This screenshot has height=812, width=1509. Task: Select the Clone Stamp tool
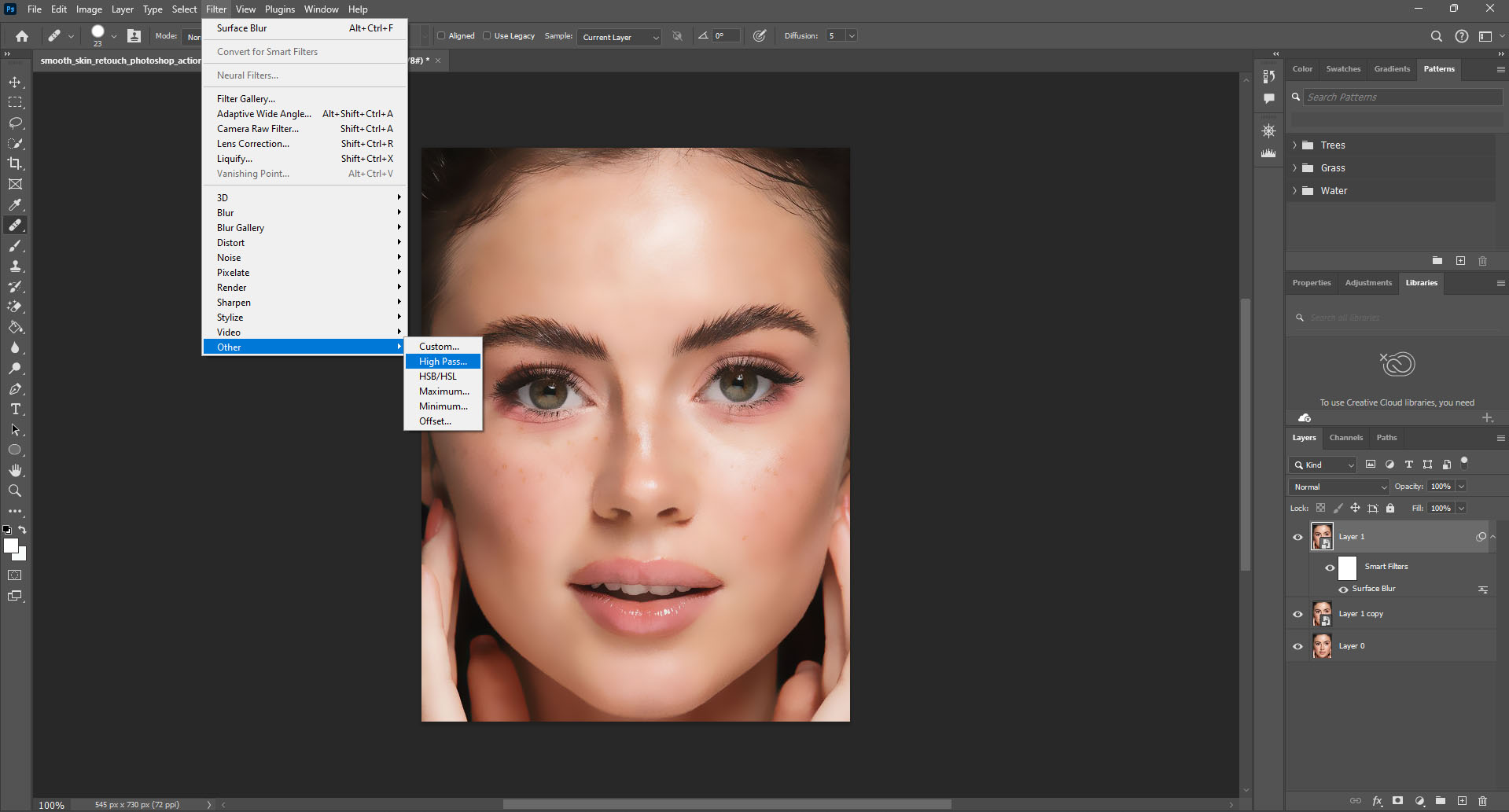15,266
